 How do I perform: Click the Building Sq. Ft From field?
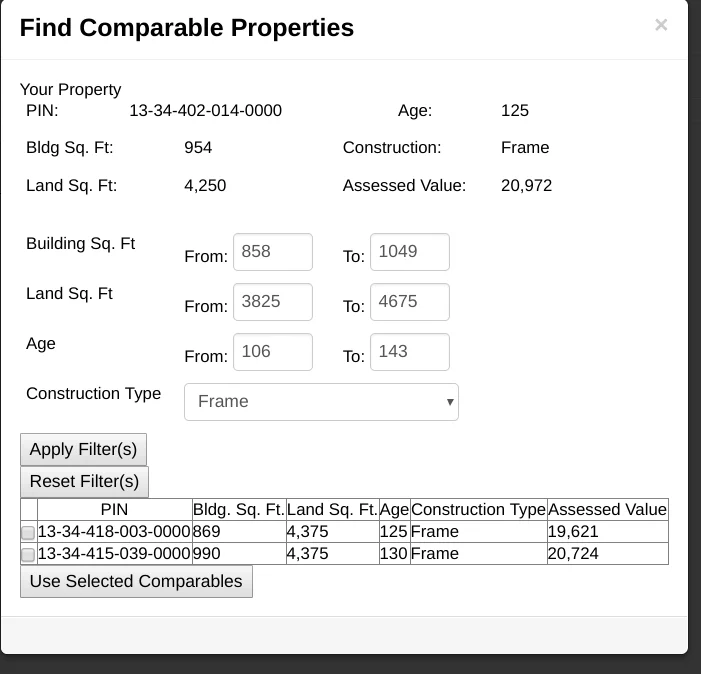pos(272,252)
